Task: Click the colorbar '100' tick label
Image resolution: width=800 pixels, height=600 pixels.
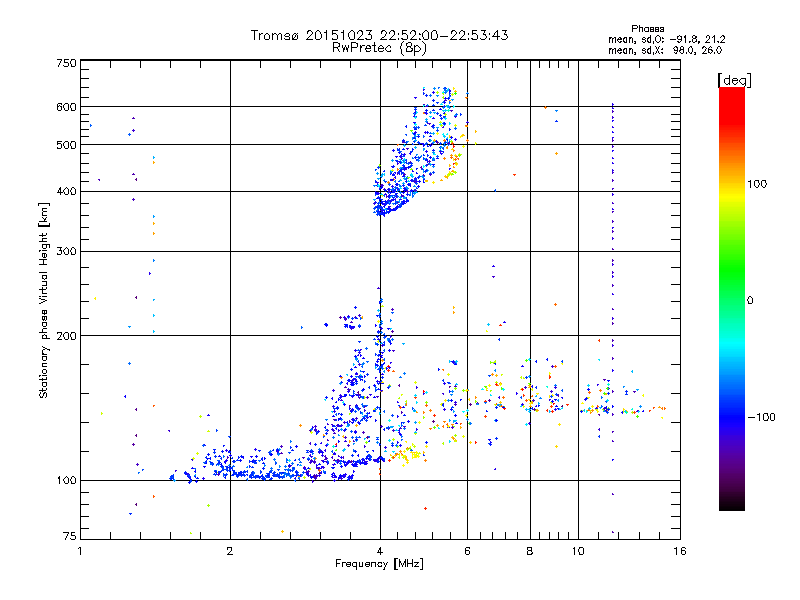Action: point(757,184)
